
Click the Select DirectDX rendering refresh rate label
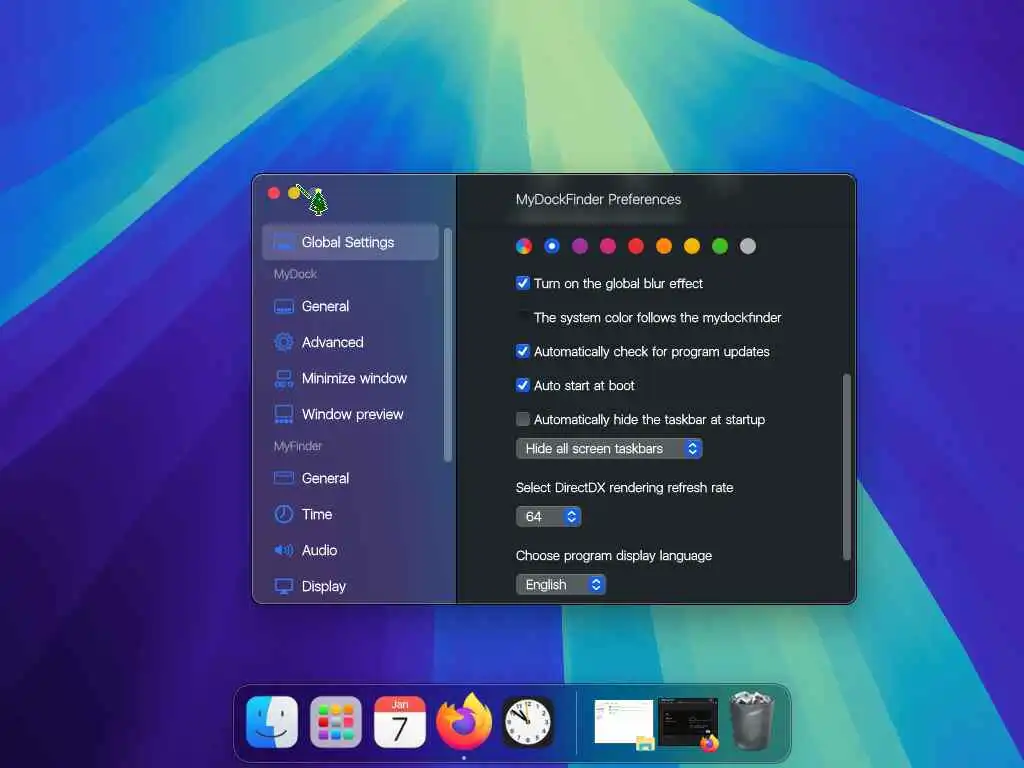[x=624, y=487]
